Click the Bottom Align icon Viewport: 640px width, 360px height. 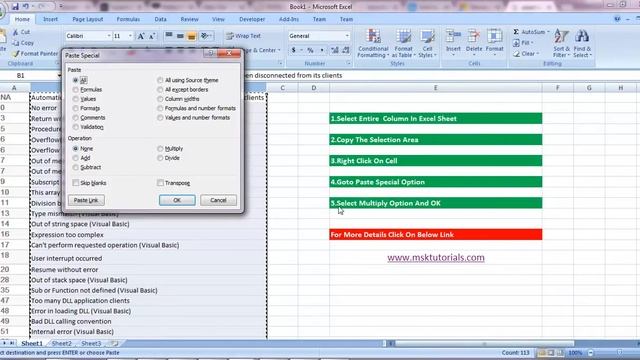tap(191, 36)
